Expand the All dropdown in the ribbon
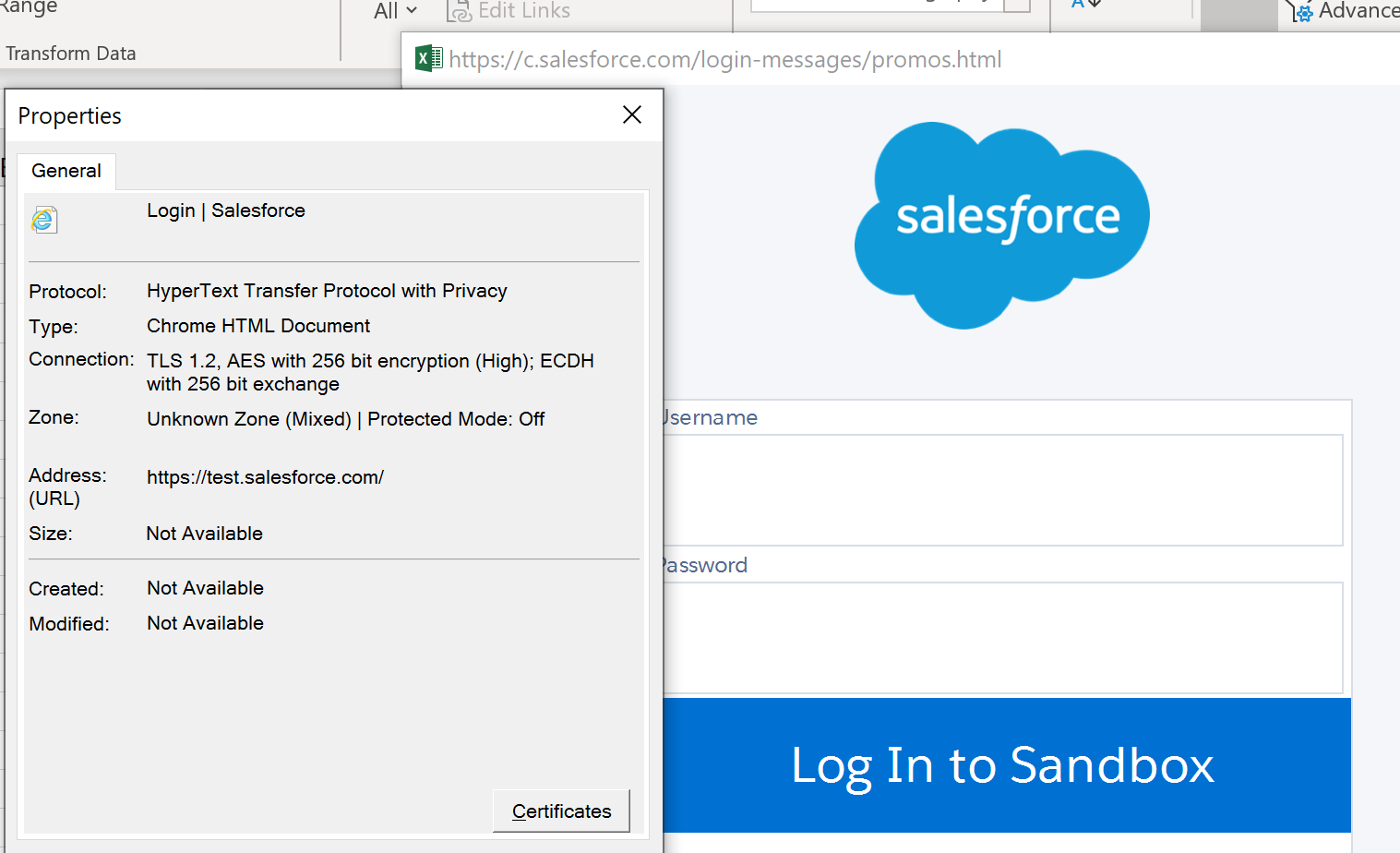This screenshot has height=853, width=1400. click(396, 11)
